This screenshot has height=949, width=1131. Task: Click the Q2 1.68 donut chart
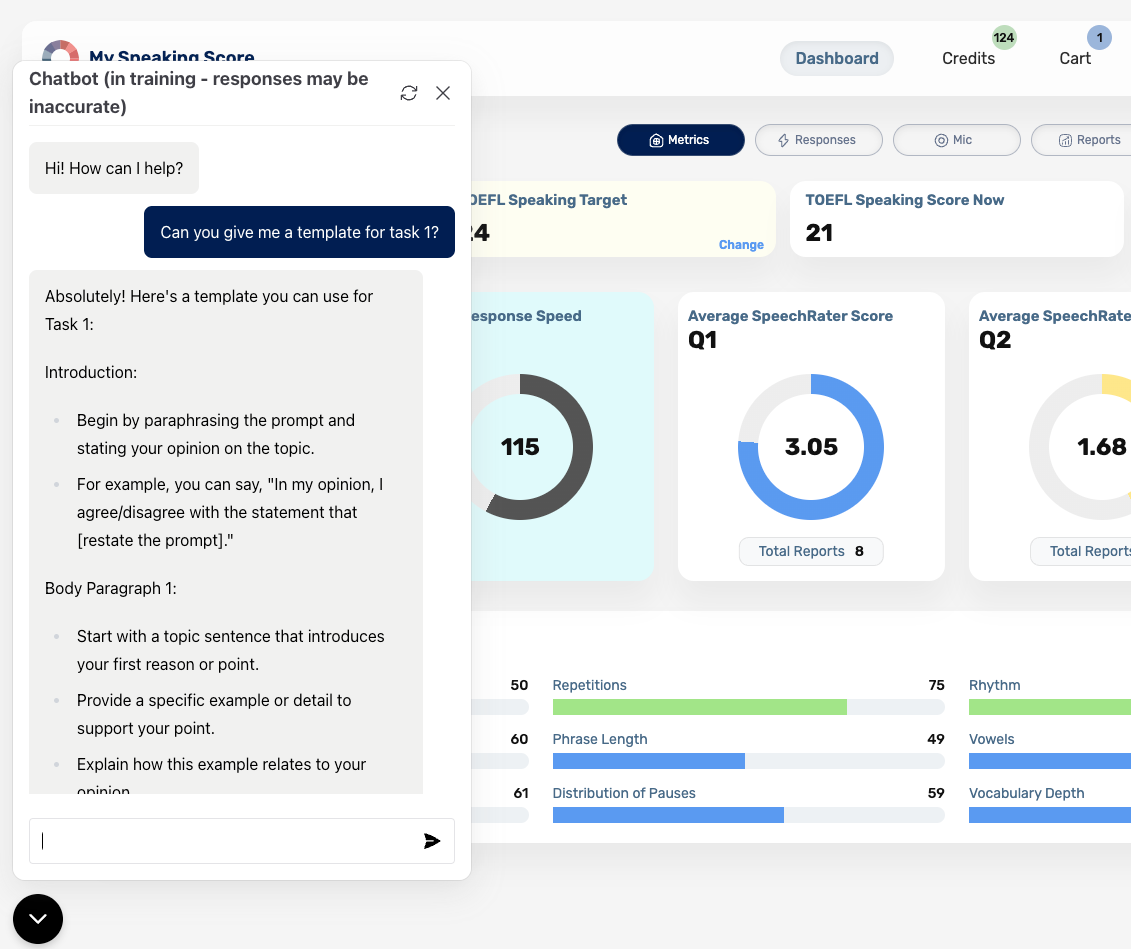pyautogui.click(x=1080, y=446)
